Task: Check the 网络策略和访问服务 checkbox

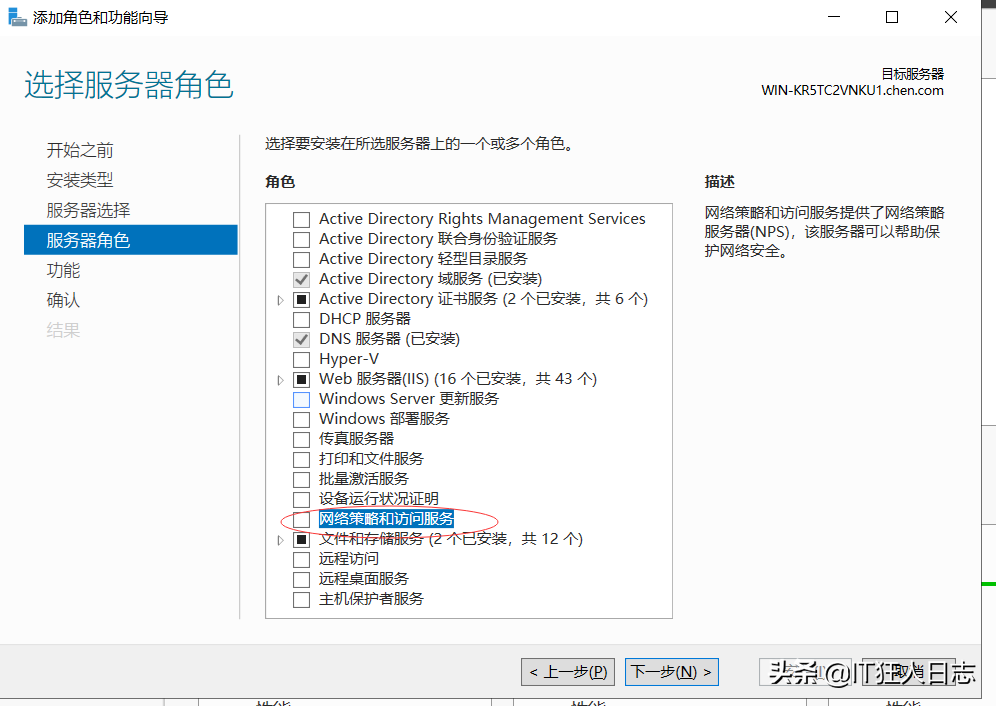Action: [x=301, y=520]
